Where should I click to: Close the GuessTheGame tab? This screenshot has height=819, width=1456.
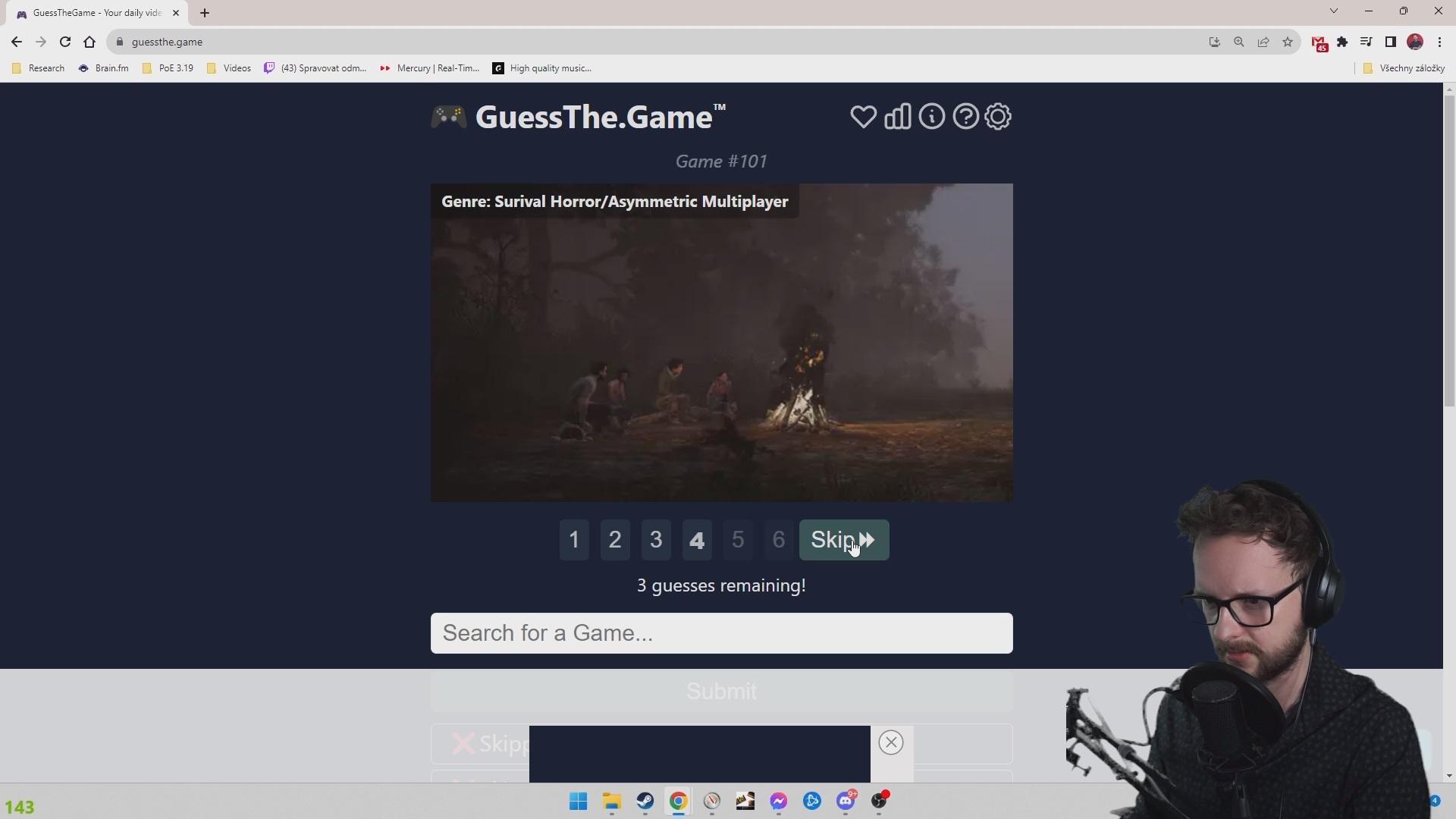176,13
